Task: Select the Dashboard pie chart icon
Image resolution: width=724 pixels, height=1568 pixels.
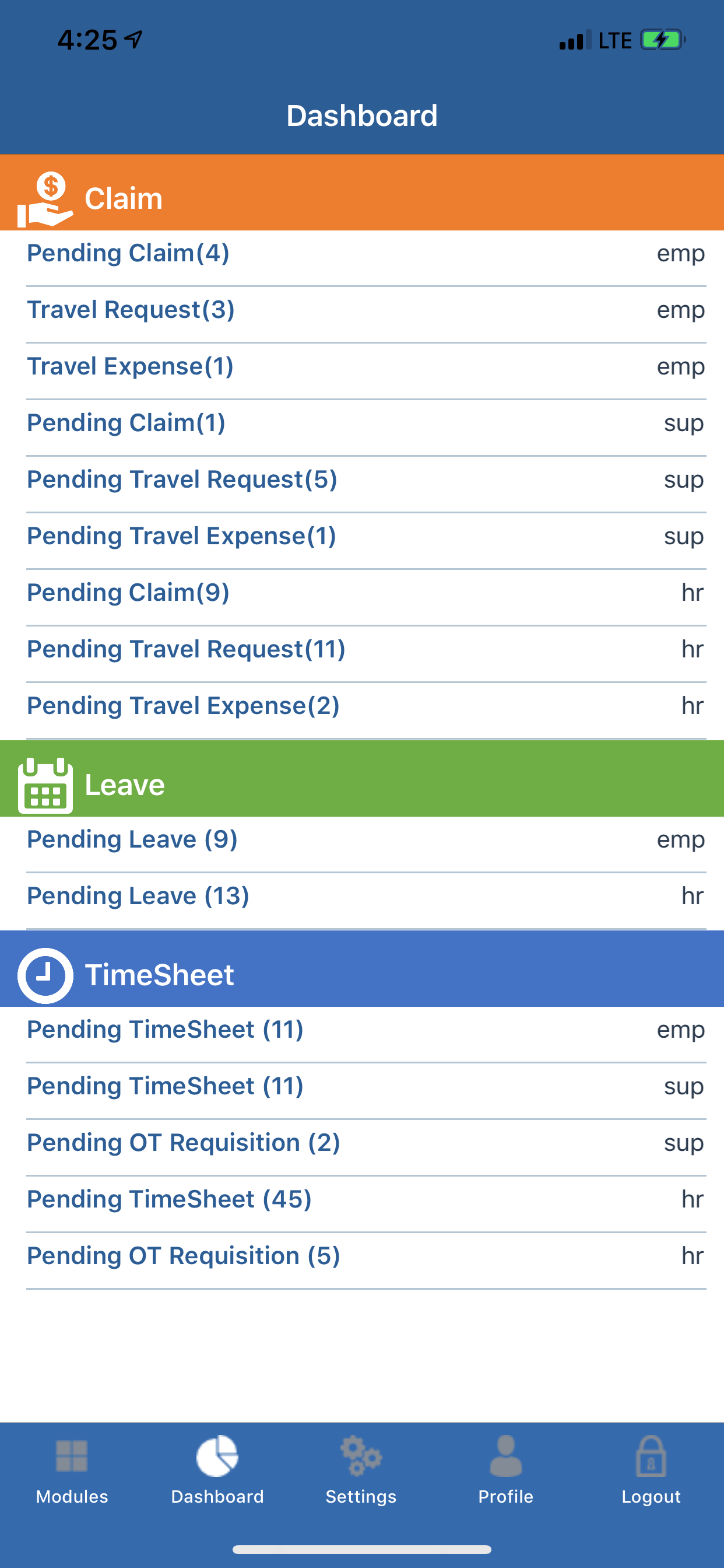Action: pyautogui.click(x=217, y=1456)
